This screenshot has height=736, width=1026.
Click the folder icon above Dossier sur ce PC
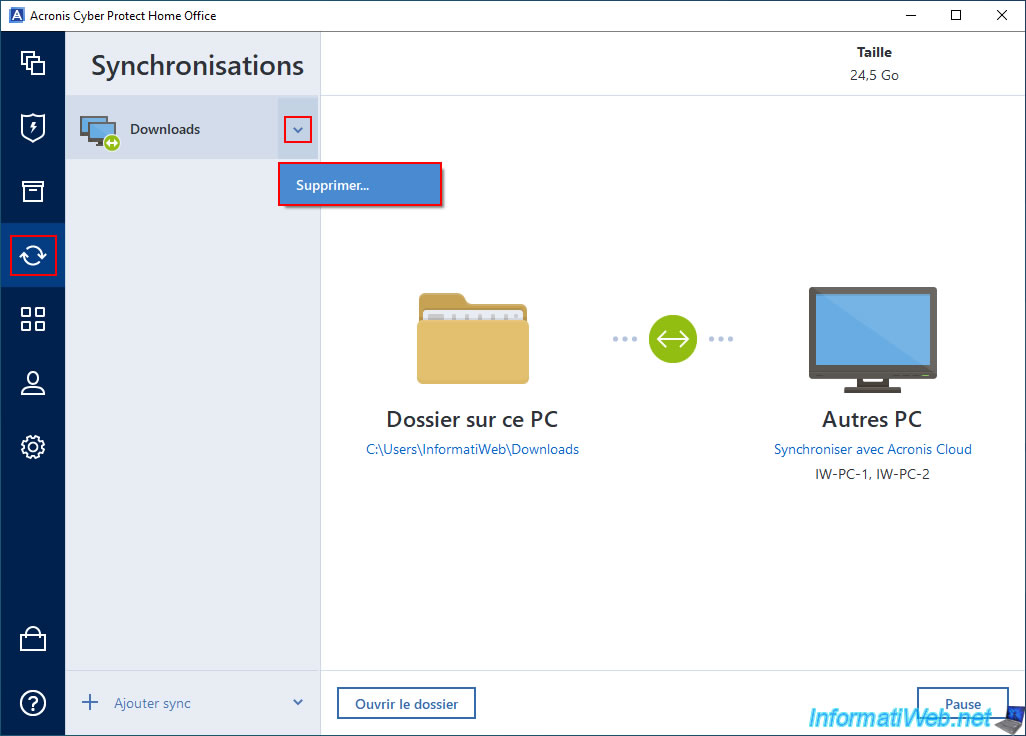473,339
